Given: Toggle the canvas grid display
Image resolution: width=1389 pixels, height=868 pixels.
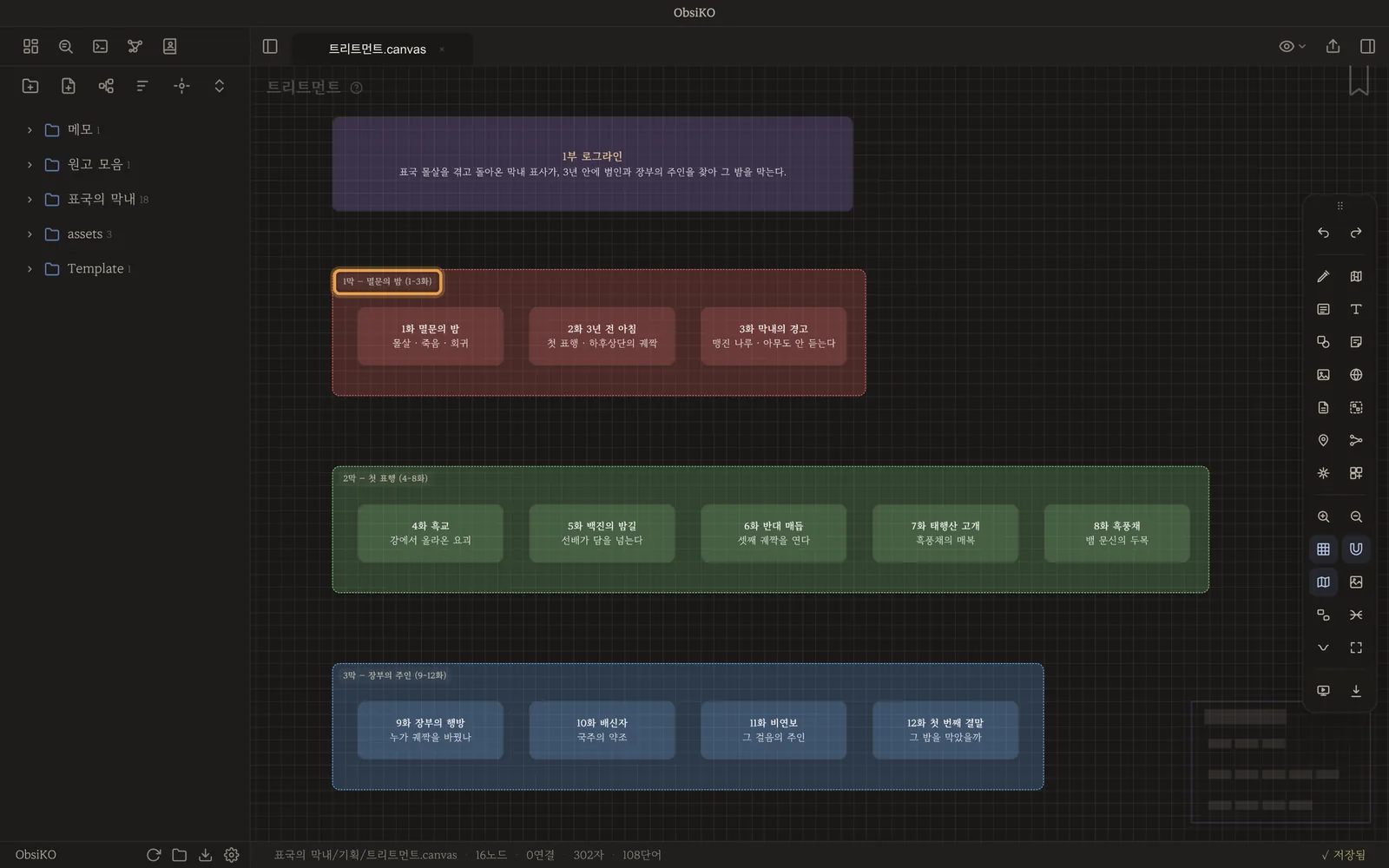Looking at the screenshot, I should coord(1323,549).
